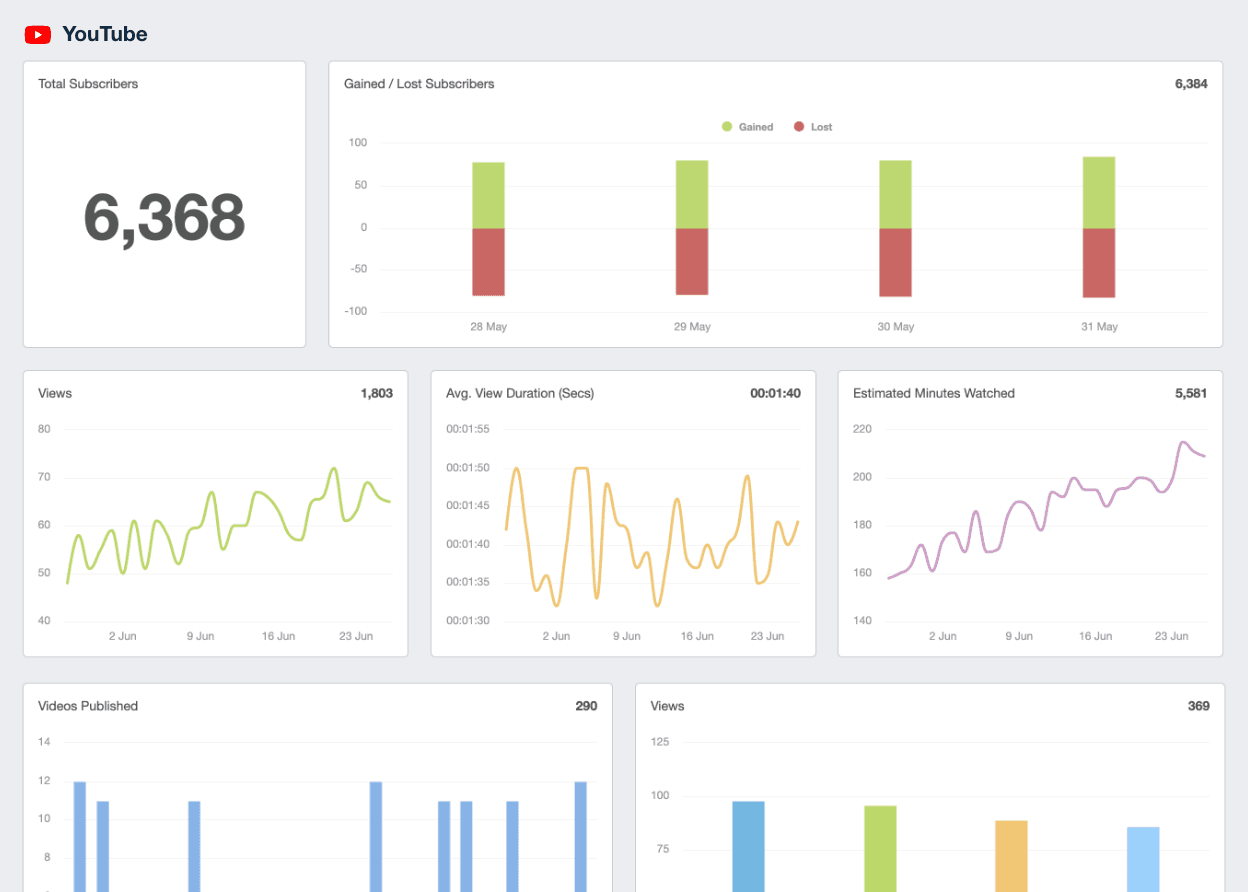Screen dimensions: 1248x892
Task: Click the Videos Published total 290
Action: click(x=588, y=705)
